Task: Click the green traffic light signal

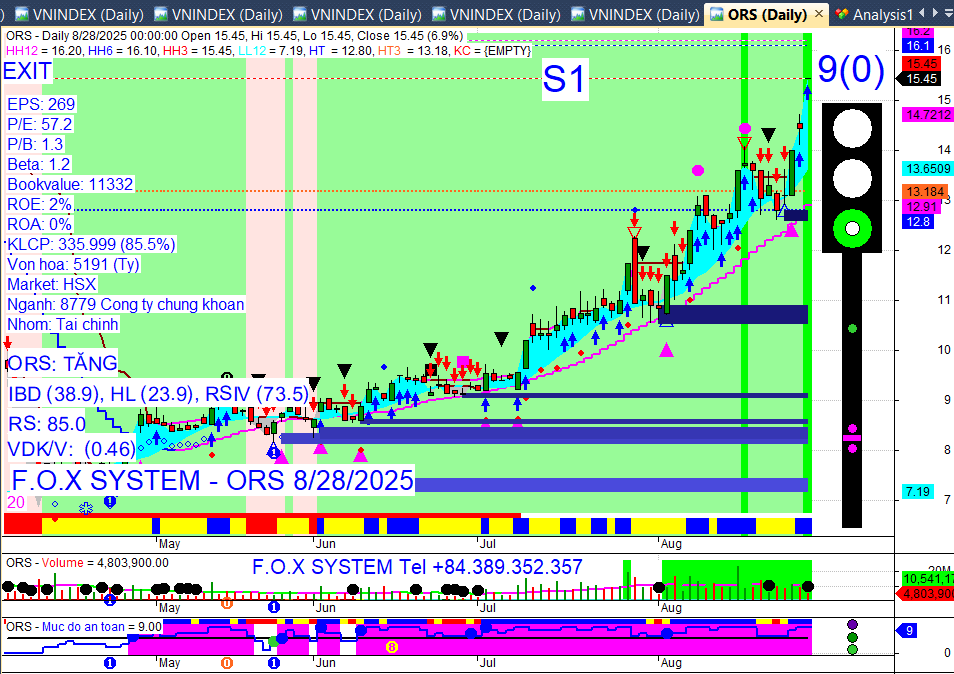Action: (x=852, y=229)
